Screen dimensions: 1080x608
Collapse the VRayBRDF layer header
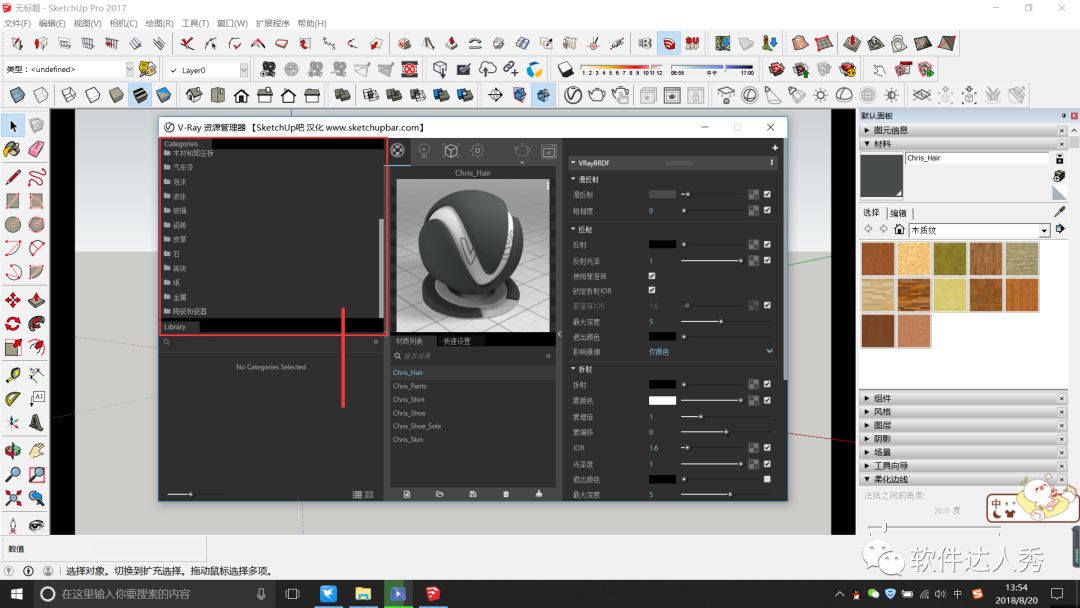tap(573, 163)
